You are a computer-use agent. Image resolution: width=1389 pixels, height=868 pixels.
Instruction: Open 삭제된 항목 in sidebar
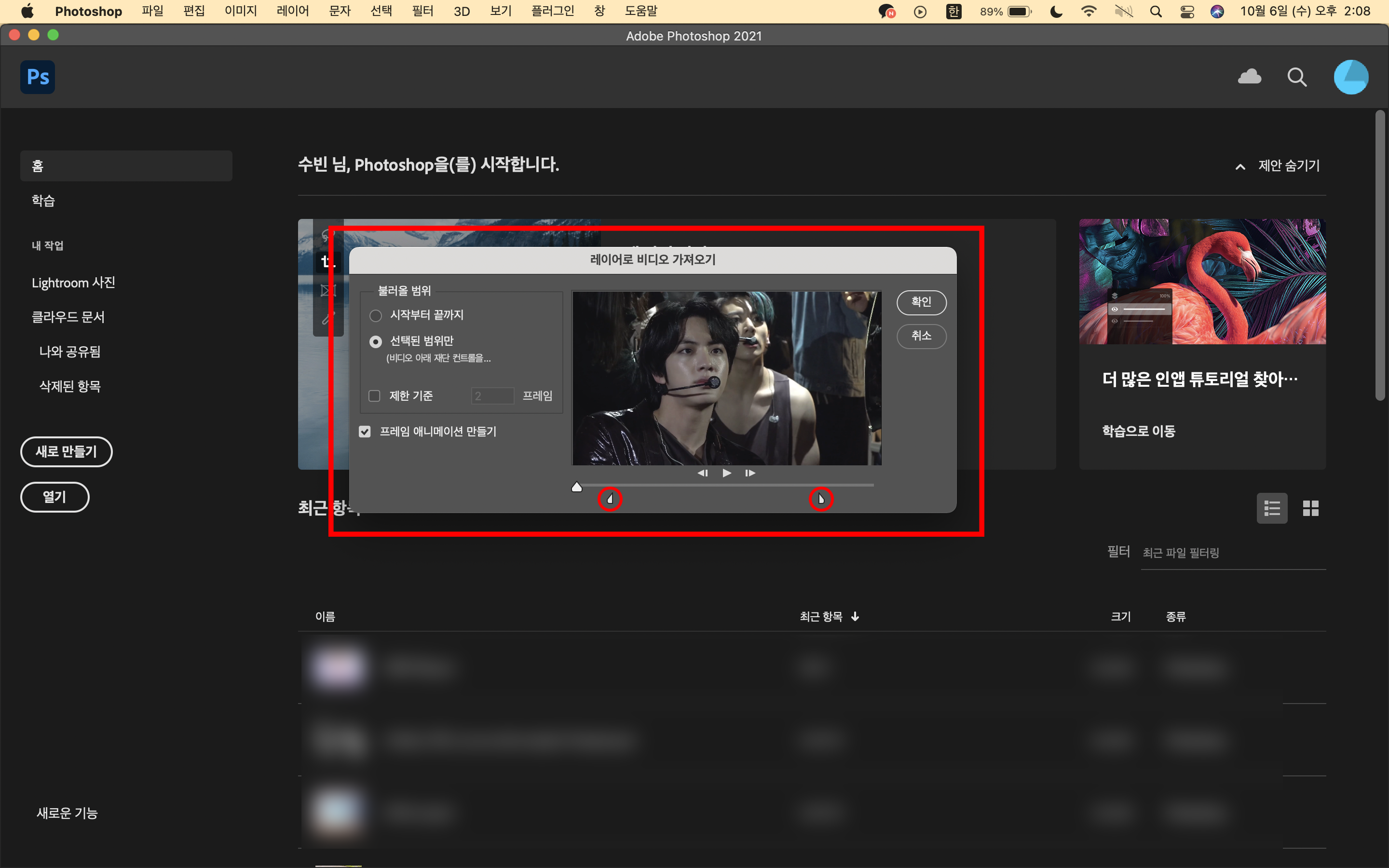70,386
